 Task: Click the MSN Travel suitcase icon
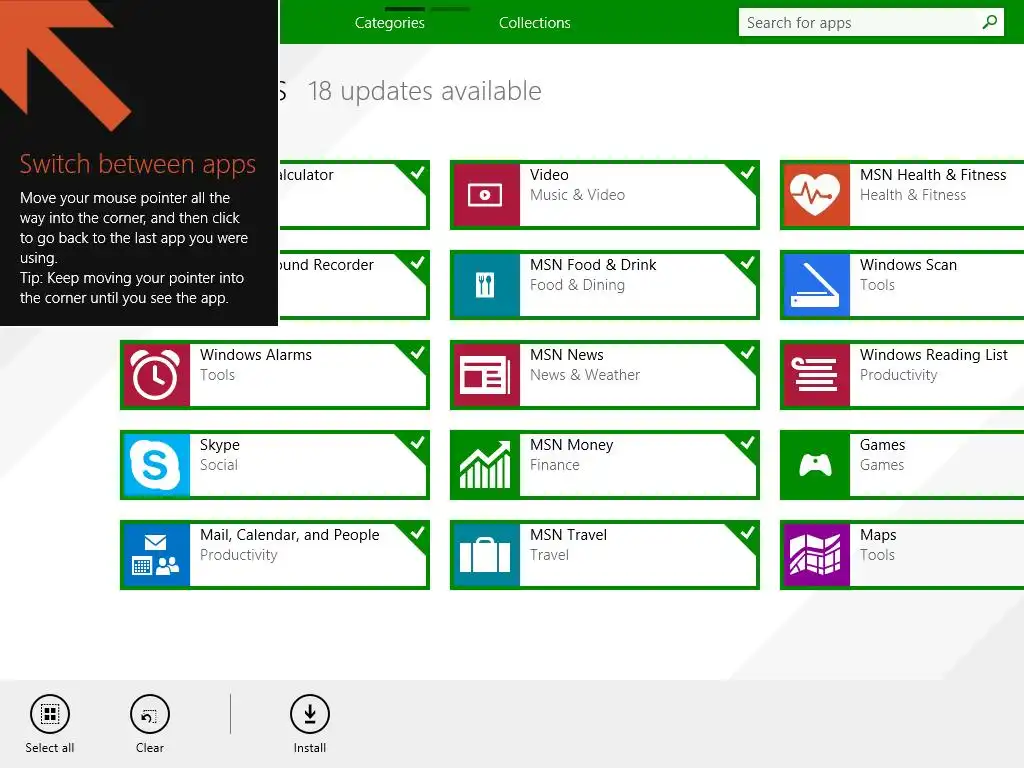click(x=485, y=555)
